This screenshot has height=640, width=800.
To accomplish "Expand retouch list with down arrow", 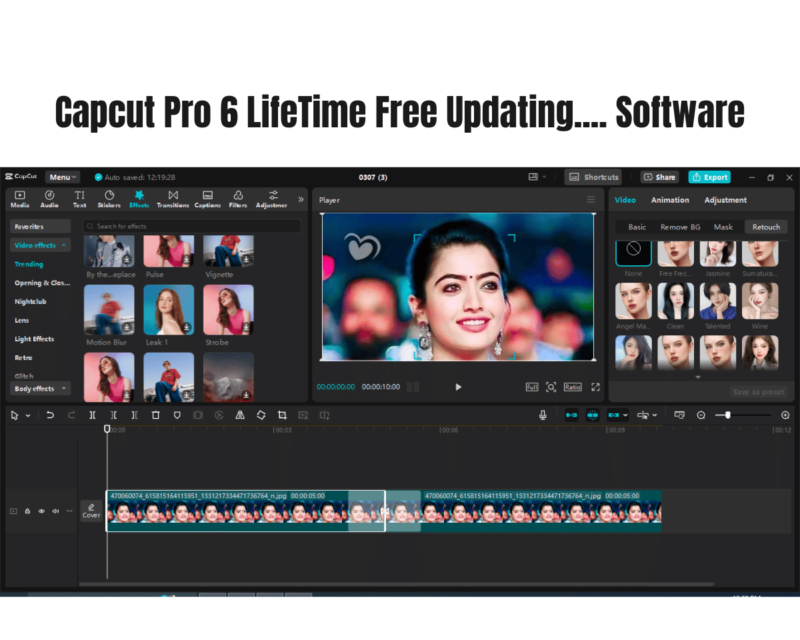I will (x=698, y=377).
